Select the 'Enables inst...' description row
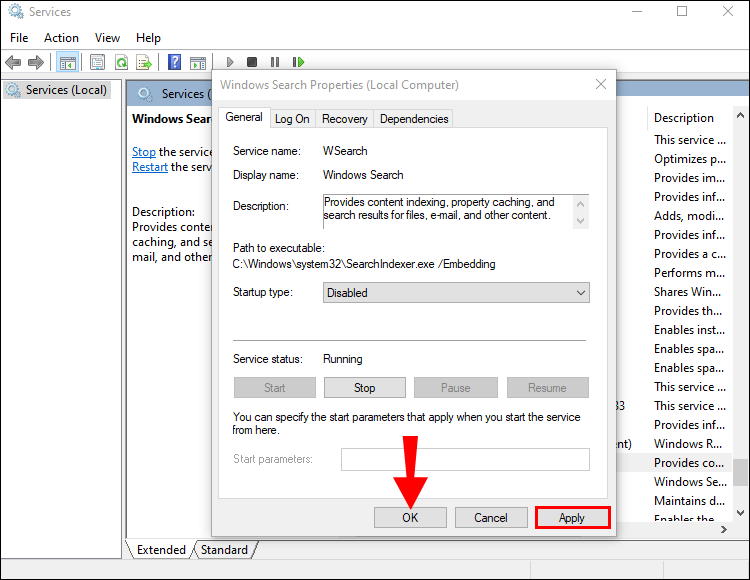The width and height of the screenshot is (750, 580). point(689,330)
